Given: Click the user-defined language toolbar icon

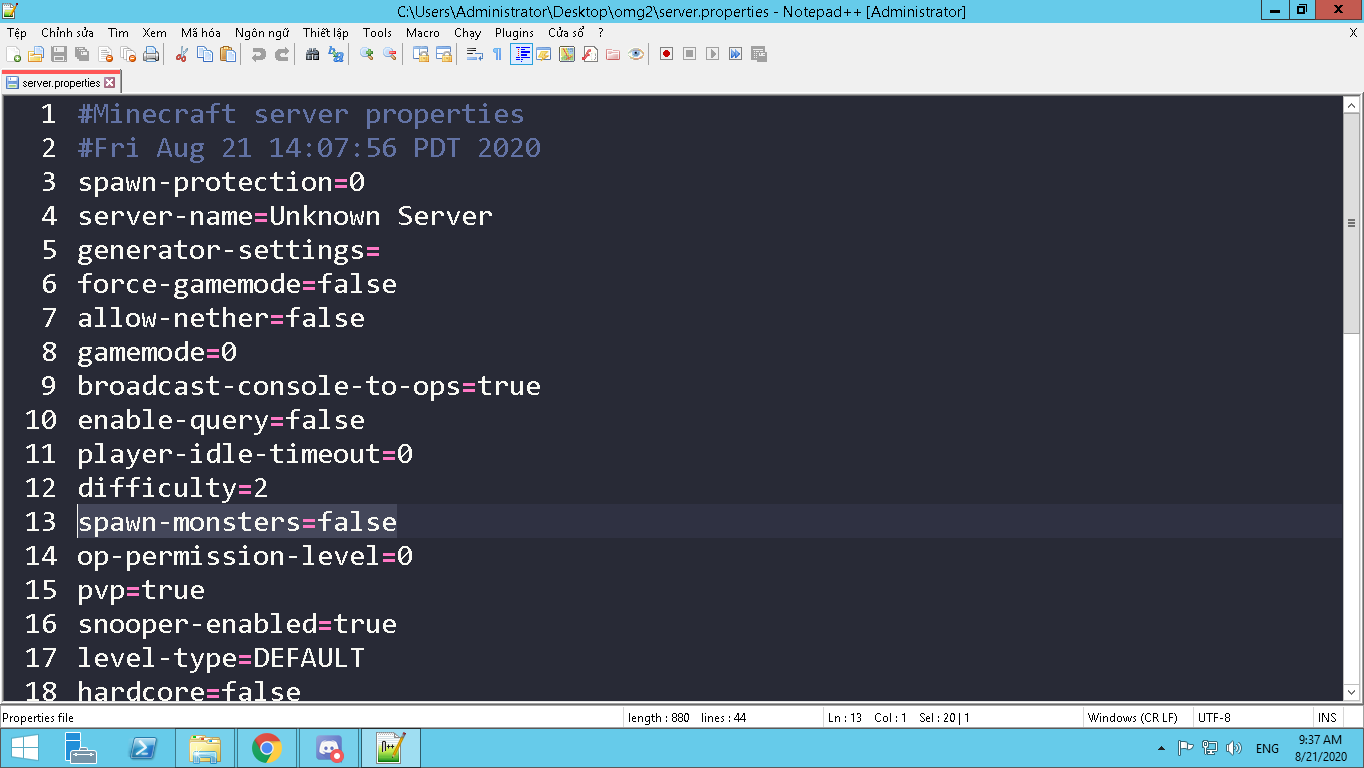Looking at the screenshot, I should (544, 54).
